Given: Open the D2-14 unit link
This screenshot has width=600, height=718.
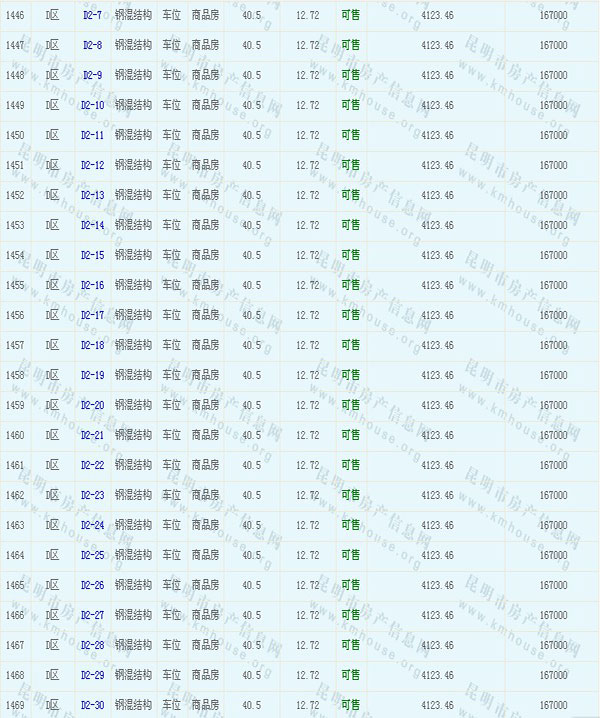Looking at the screenshot, I should pos(92,226).
